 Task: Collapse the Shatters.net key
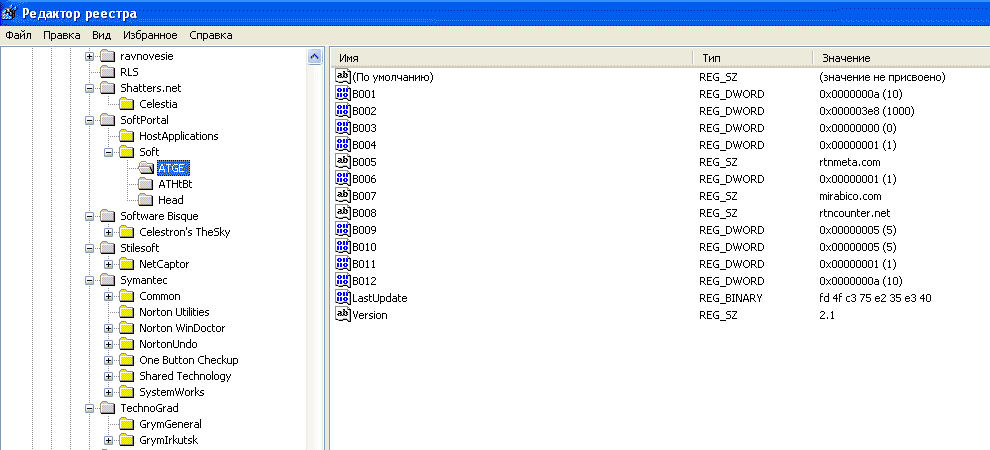(89, 88)
